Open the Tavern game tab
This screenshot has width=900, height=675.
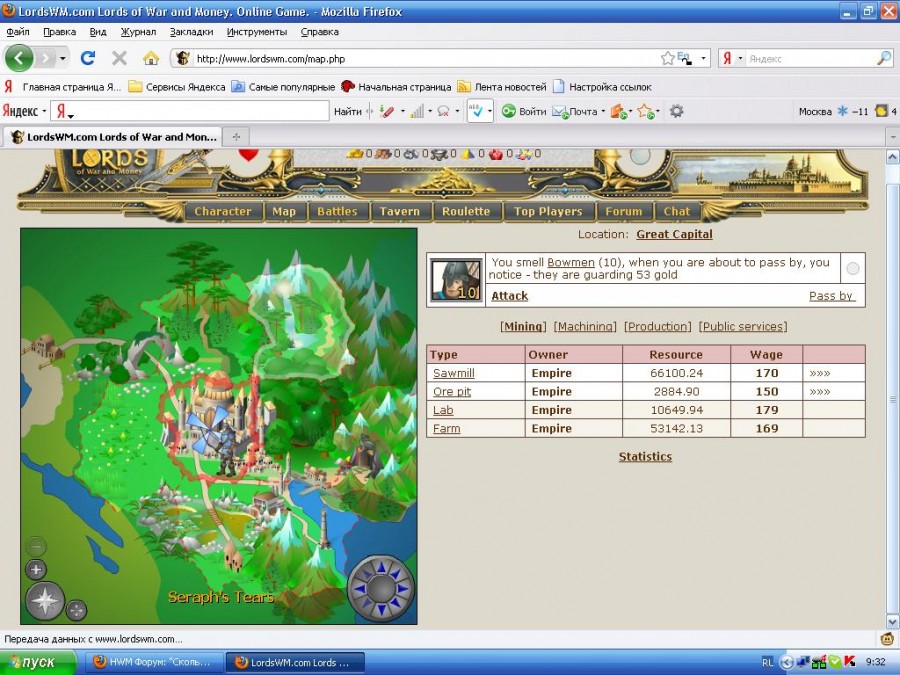[x=399, y=211]
